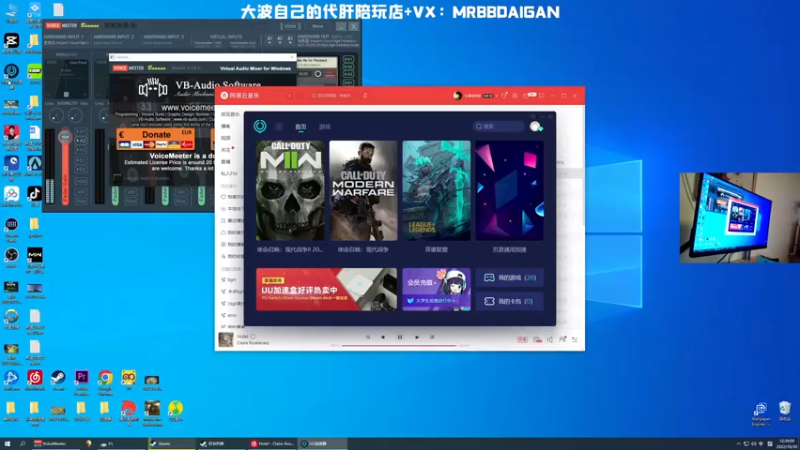
Task: Open 我的游戏 (20) my games button
Action: pyautogui.click(x=509, y=278)
